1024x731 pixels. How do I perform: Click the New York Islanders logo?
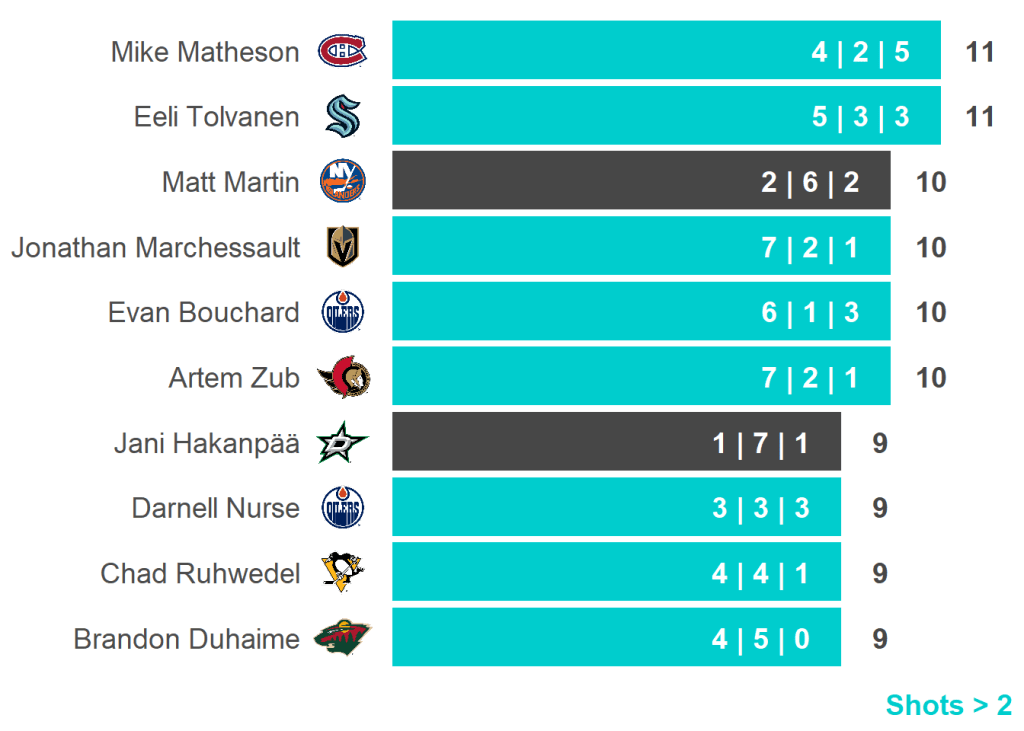(342, 182)
